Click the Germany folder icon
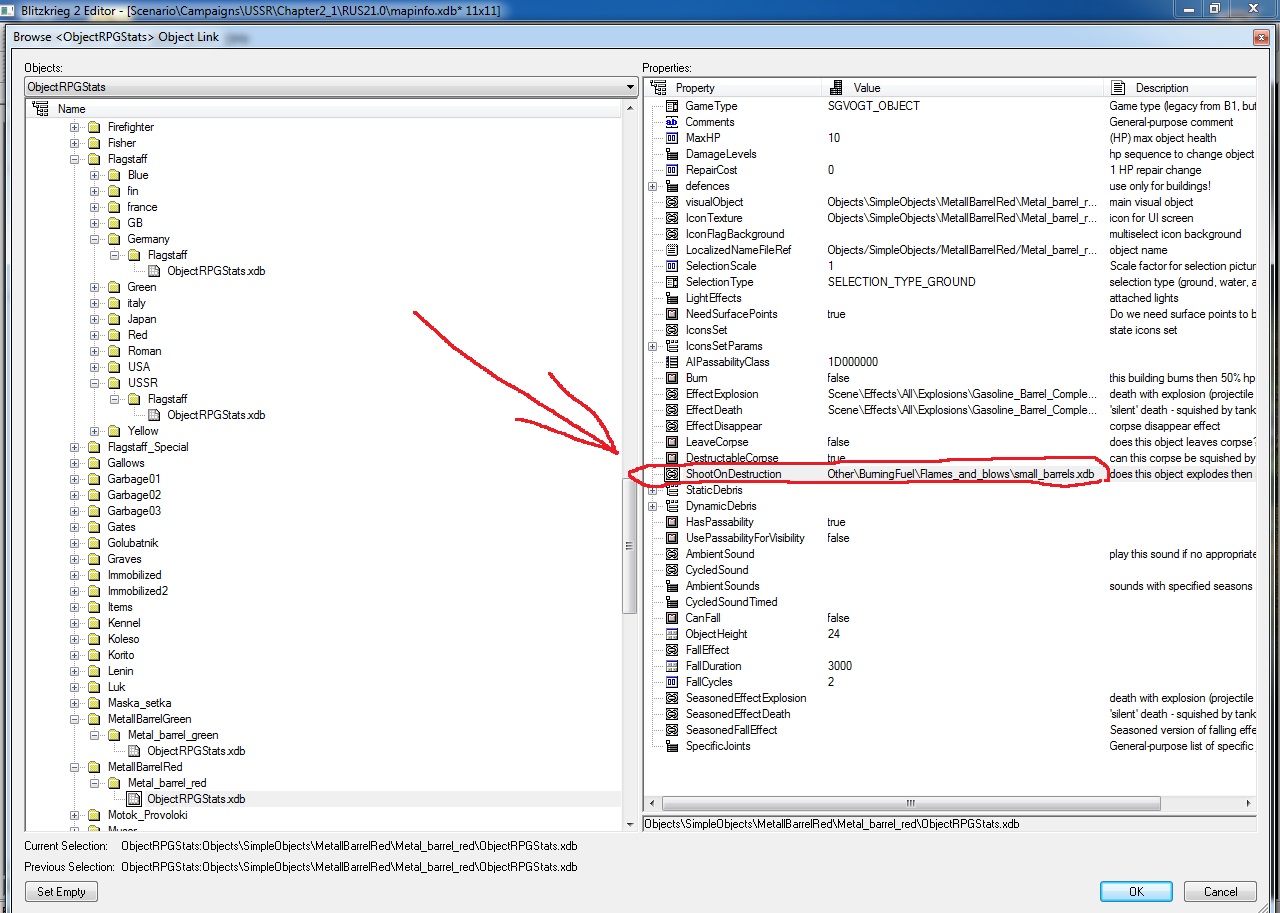This screenshot has height=913, width=1280. [x=114, y=239]
